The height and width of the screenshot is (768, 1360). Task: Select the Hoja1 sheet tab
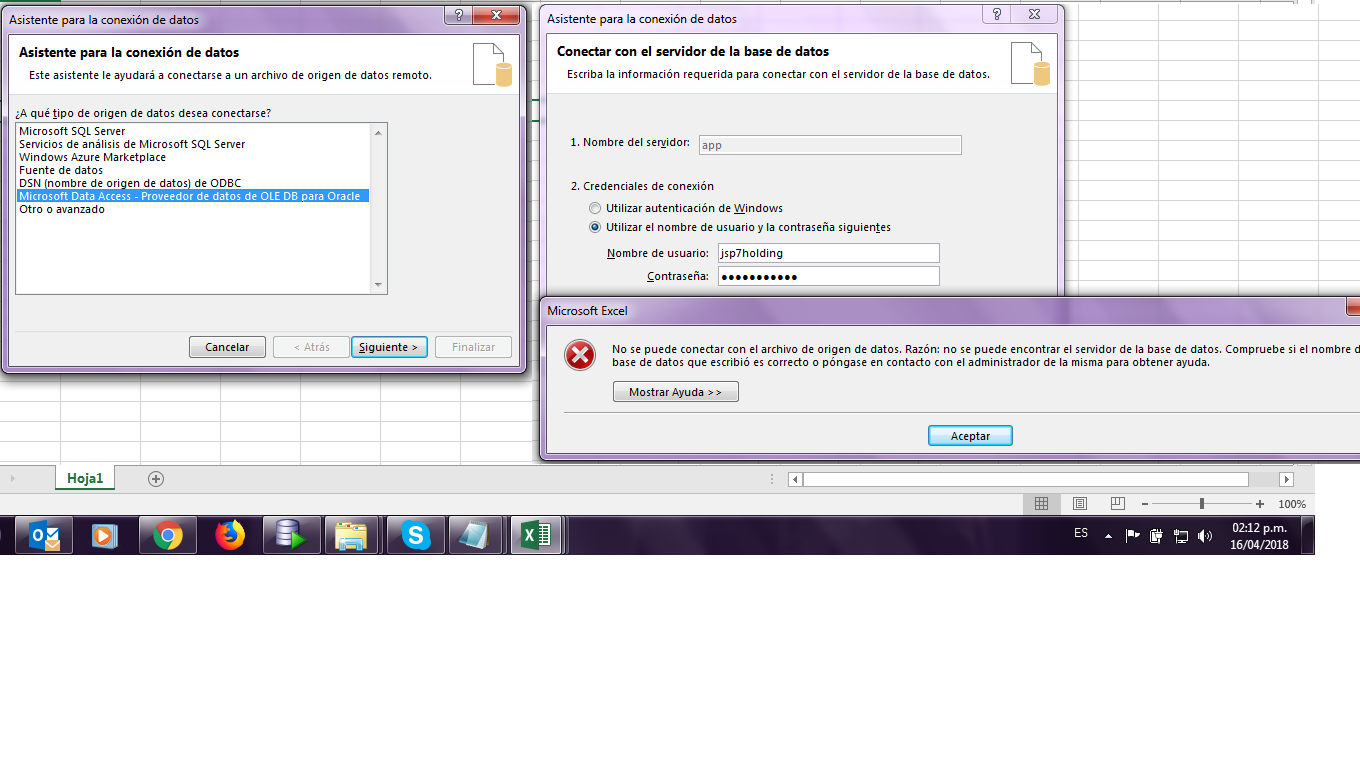click(x=85, y=479)
